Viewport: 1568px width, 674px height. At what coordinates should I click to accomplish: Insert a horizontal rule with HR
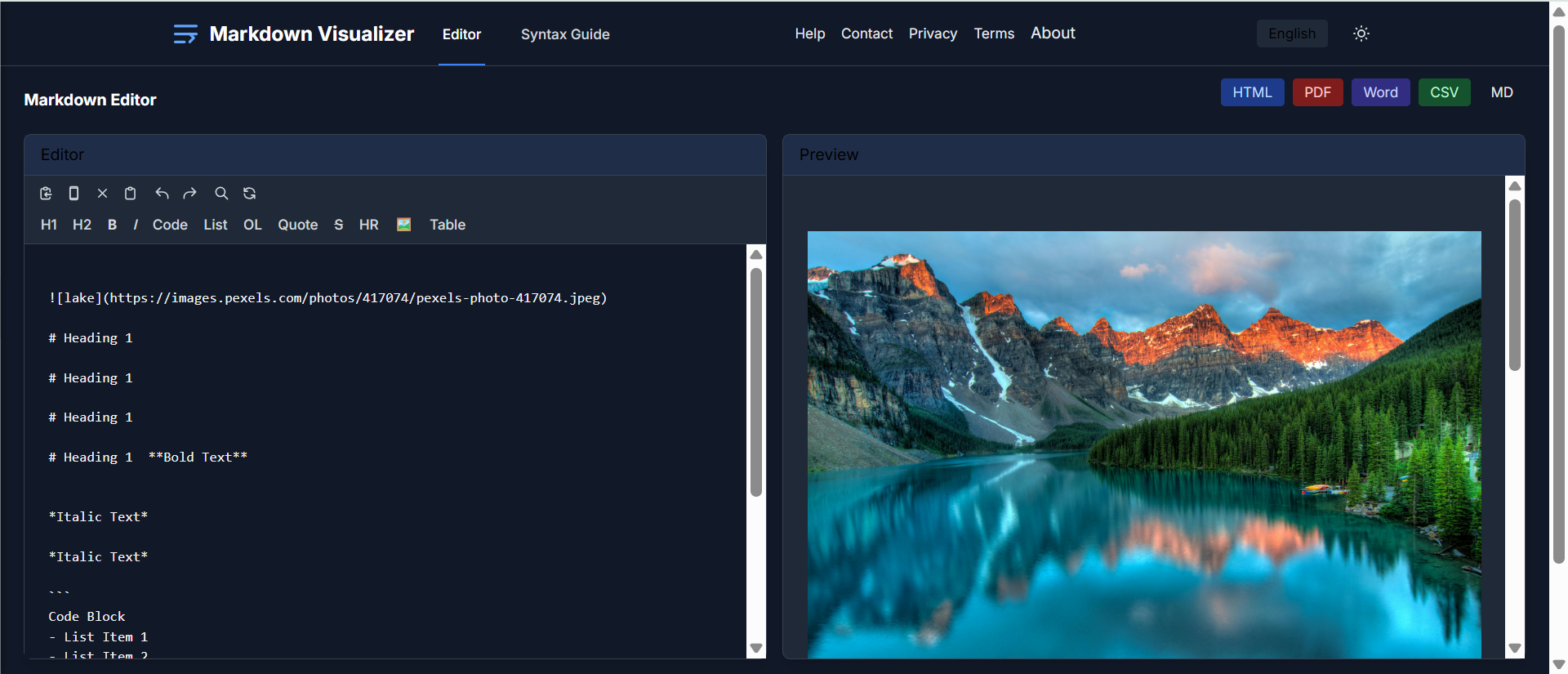tap(369, 225)
